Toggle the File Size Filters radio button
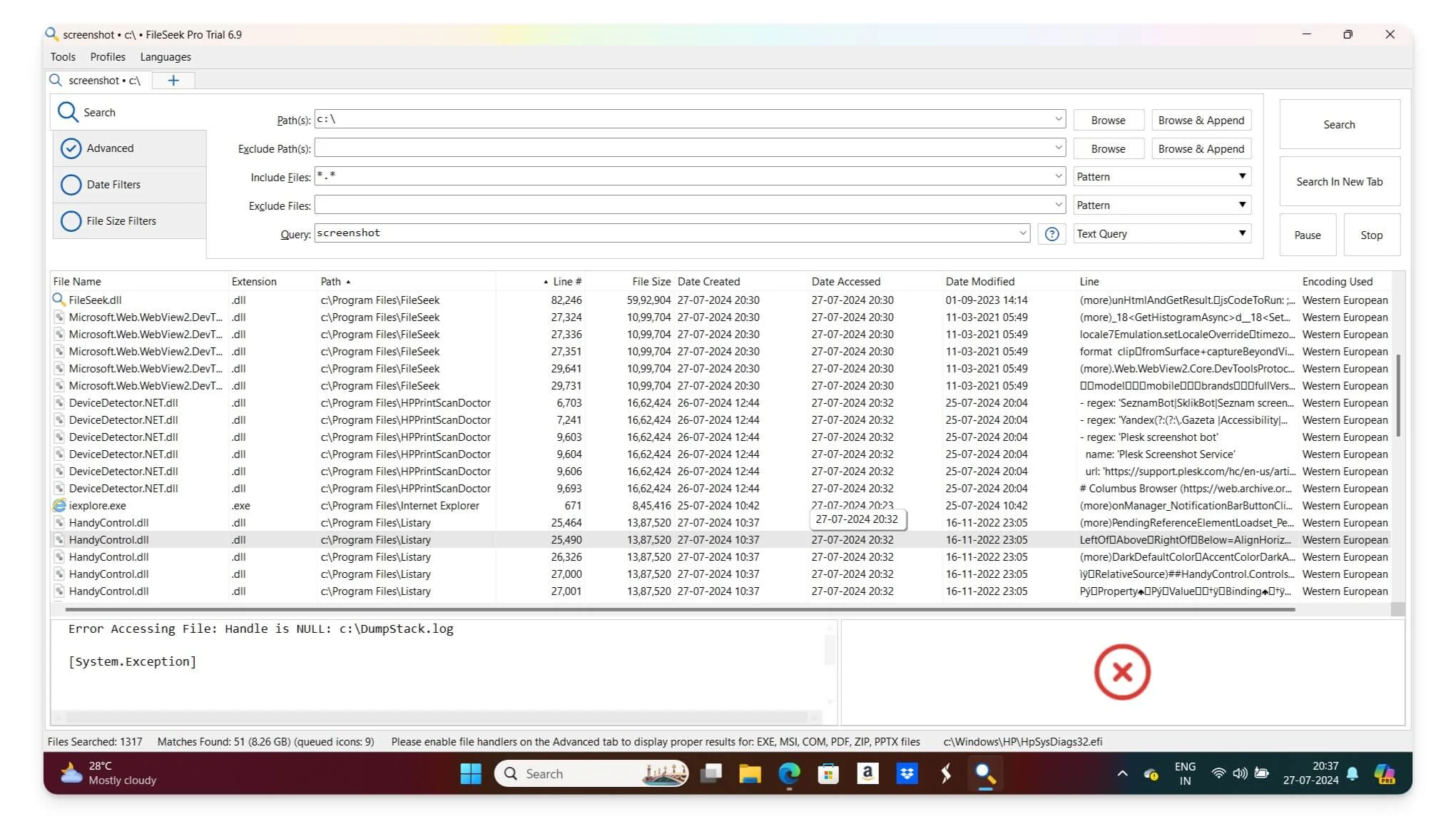Image resolution: width=1456 pixels, height=819 pixels. pos(70,220)
